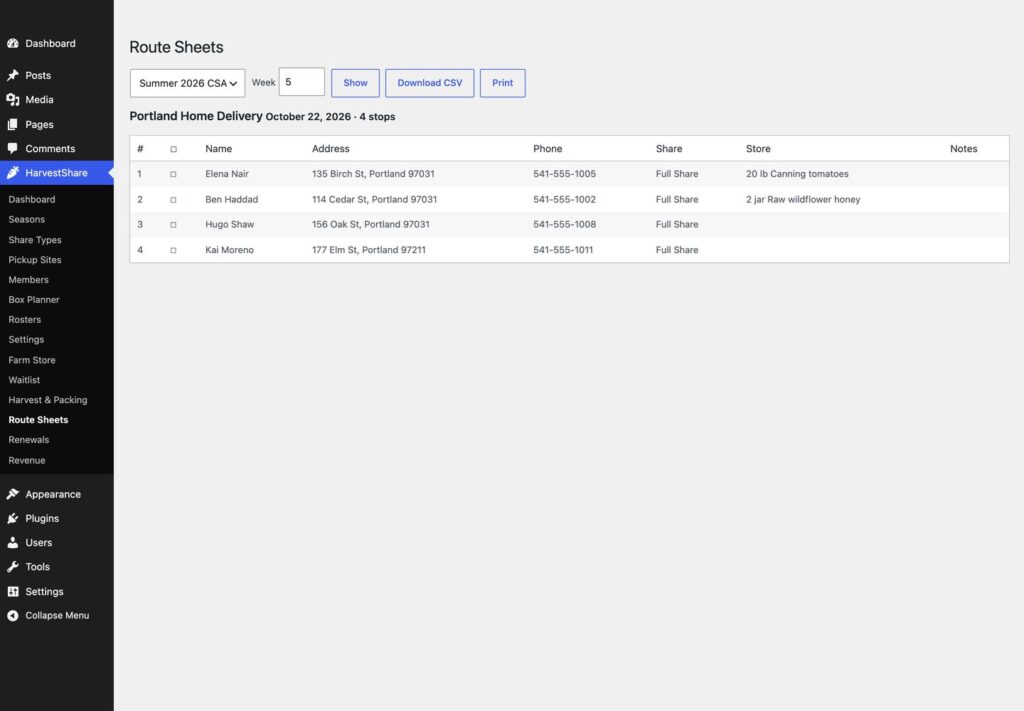Open Revenue submenu item
The image size is (1024, 711).
point(27,460)
